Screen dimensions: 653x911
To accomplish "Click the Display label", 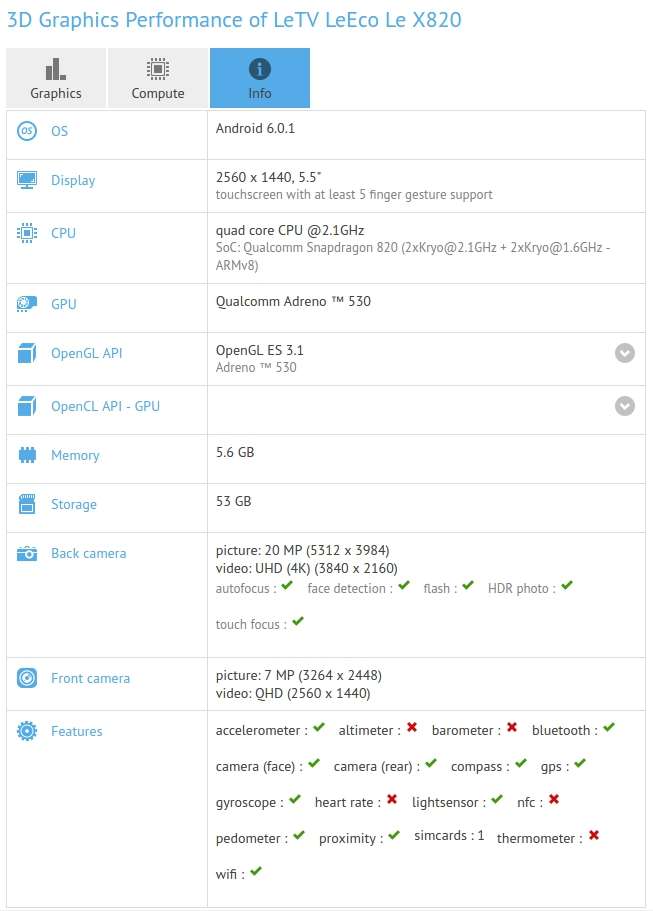I will click(x=73, y=181).
